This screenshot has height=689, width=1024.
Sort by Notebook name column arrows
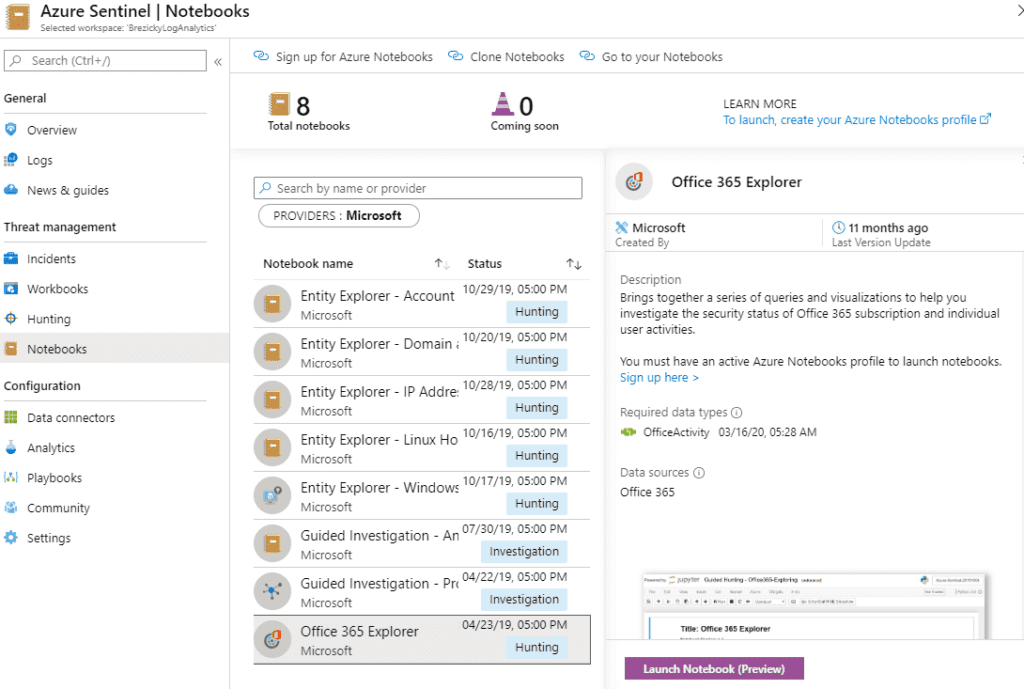(442, 264)
